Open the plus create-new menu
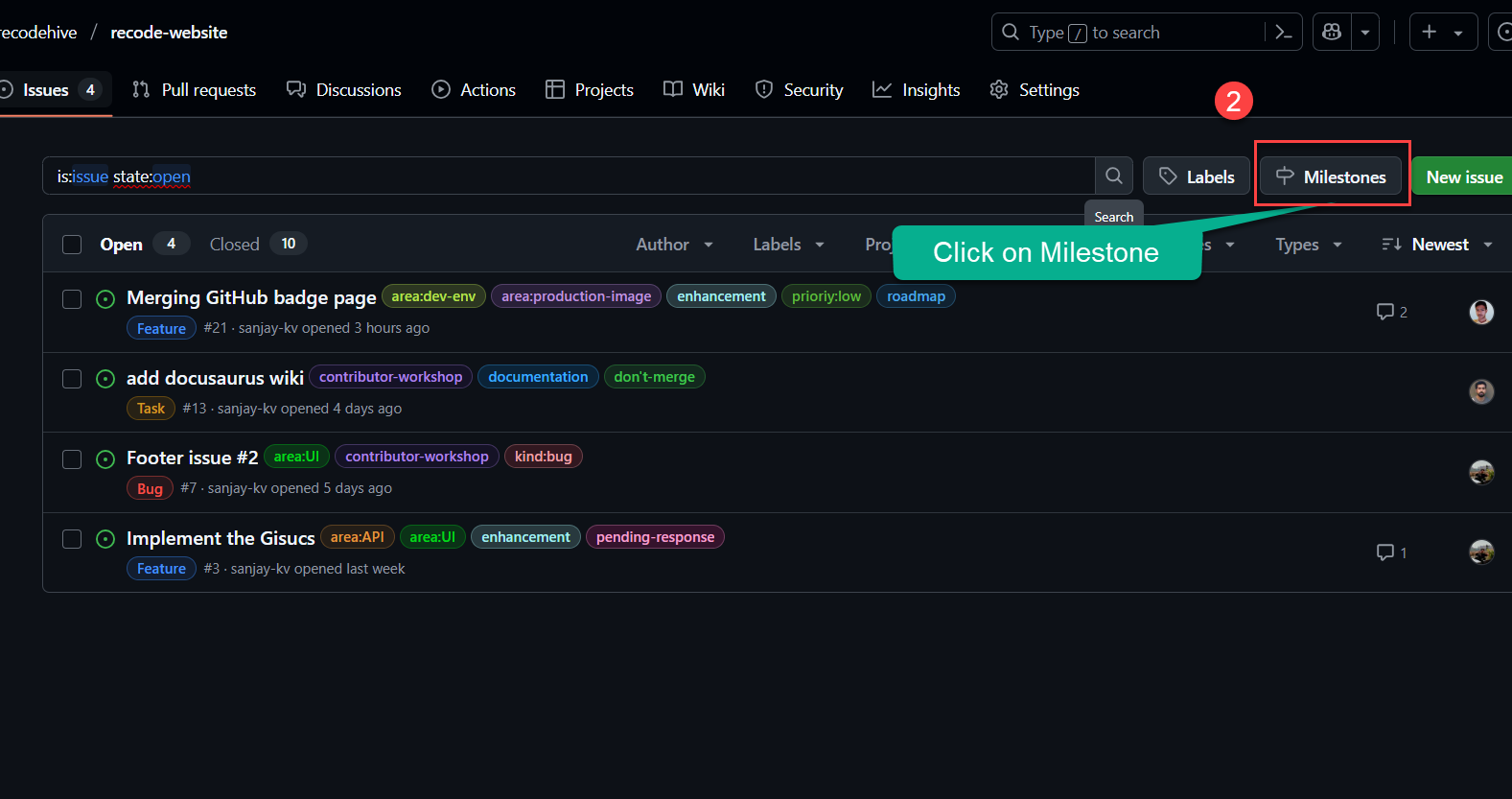Image resolution: width=1512 pixels, height=799 pixels. point(1443,33)
